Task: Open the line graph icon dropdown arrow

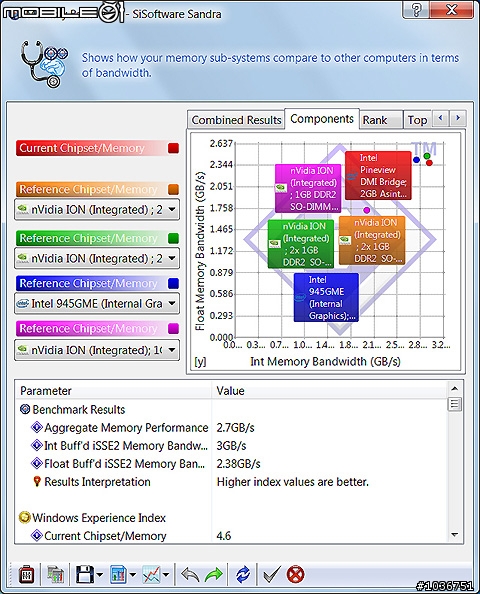Action: pos(166,575)
